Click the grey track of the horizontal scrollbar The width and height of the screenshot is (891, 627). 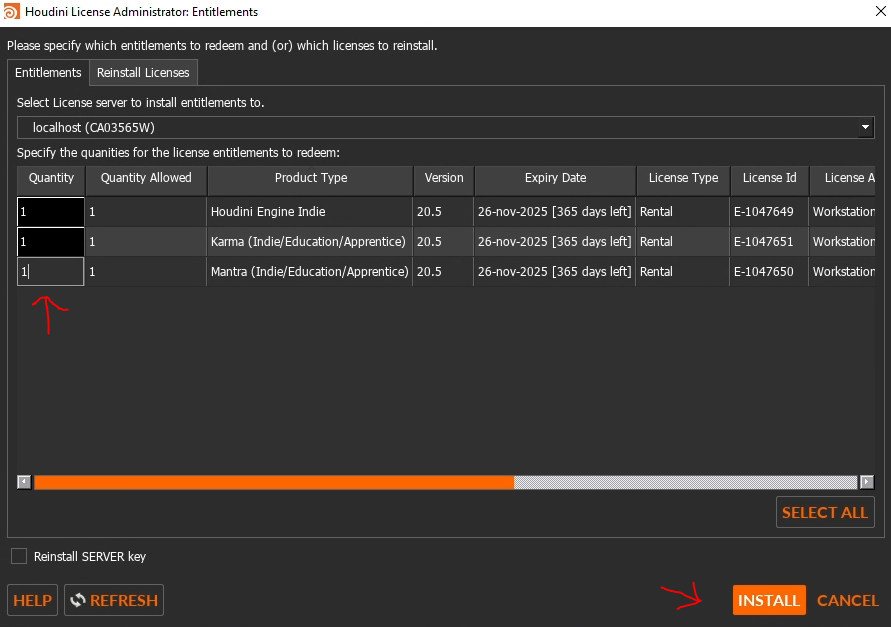point(686,482)
